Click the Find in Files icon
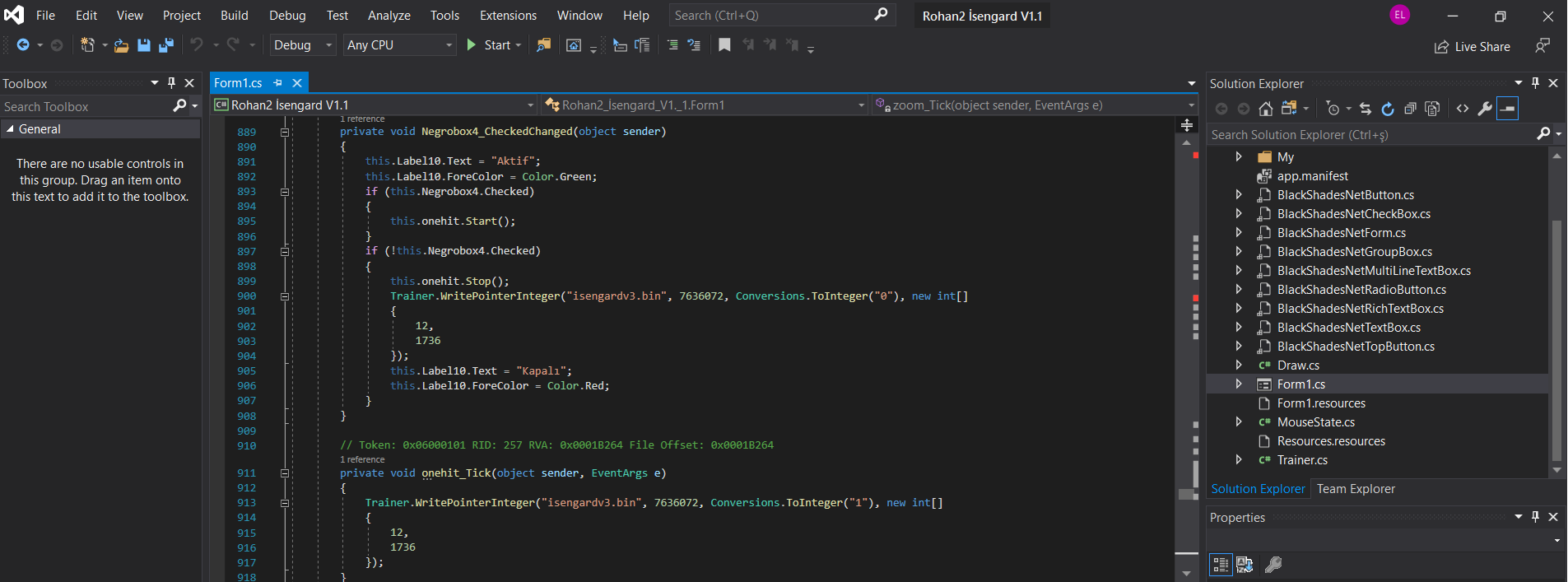 (543, 45)
